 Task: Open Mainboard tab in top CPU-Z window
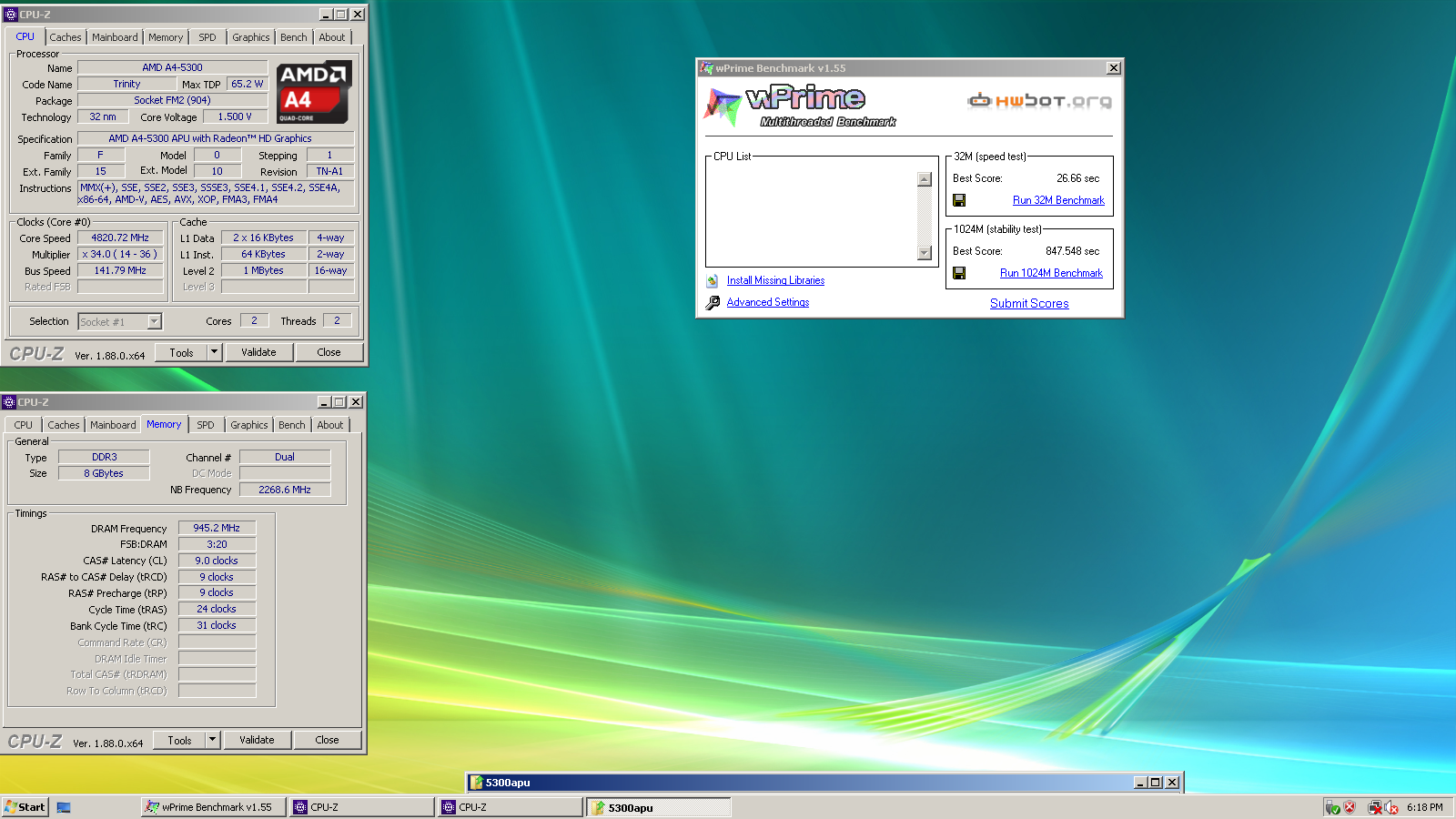(115, 37)
